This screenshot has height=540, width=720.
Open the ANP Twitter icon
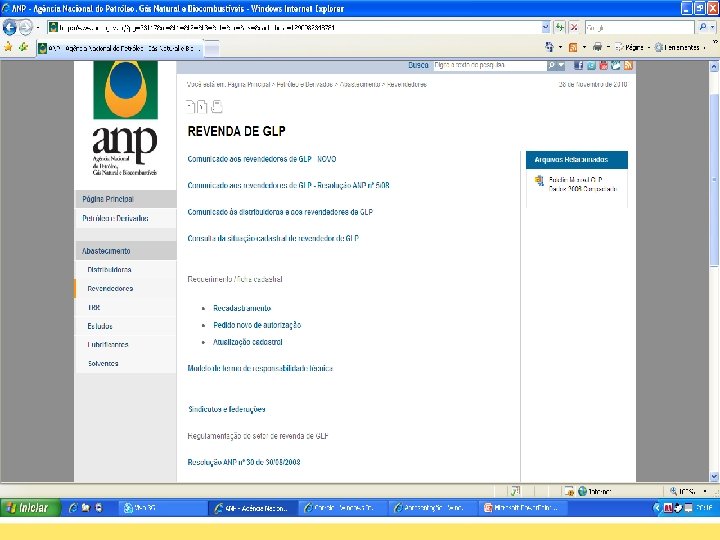[591, 65]
